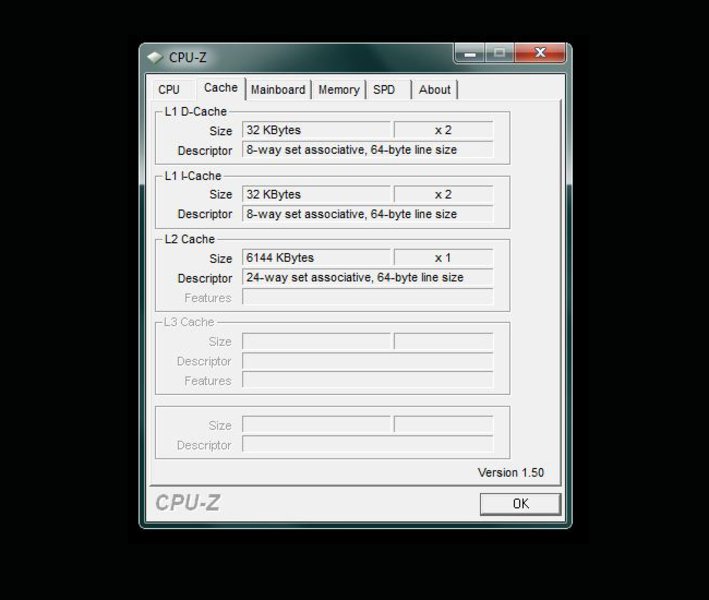
Task: Click the L1 I-Cache size field
Action: (x=316, y=194)
